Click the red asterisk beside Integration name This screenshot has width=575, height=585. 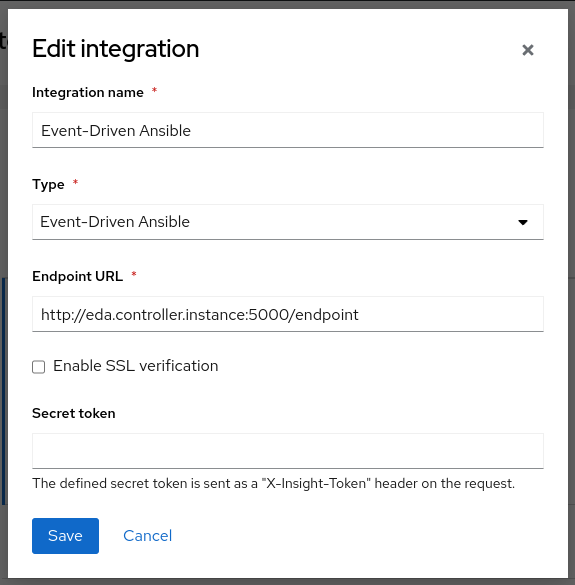coord(154,90)
